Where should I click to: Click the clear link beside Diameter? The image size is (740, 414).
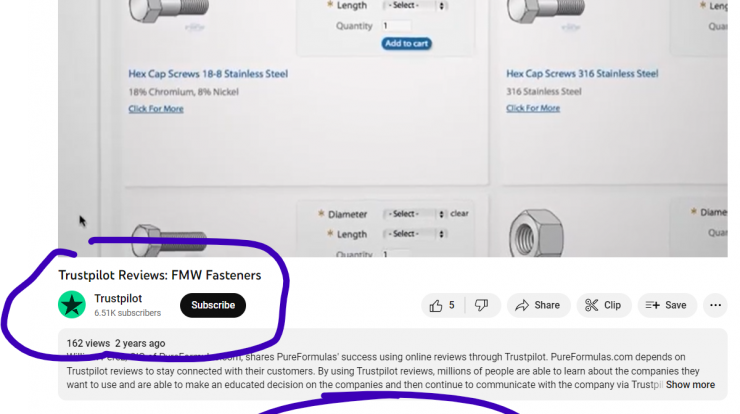(459, 213)
